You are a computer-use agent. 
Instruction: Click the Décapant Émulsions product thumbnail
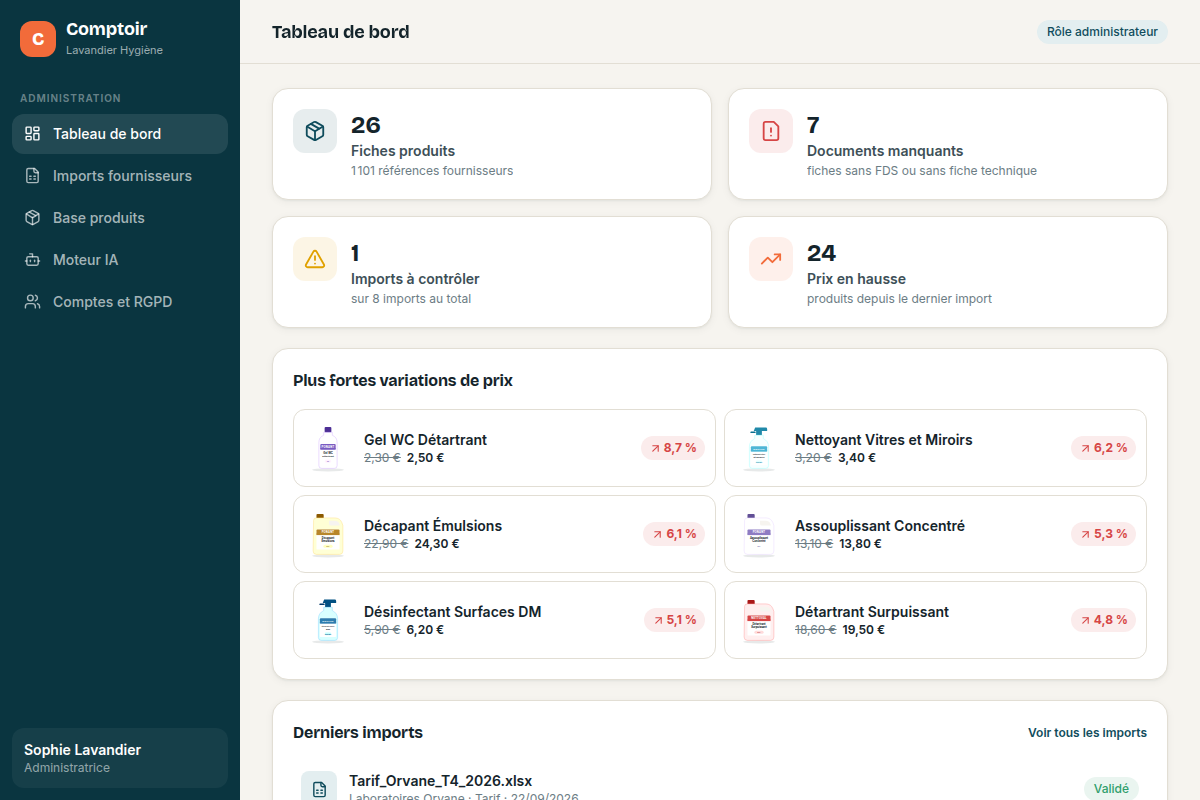(x=328, y=534)
